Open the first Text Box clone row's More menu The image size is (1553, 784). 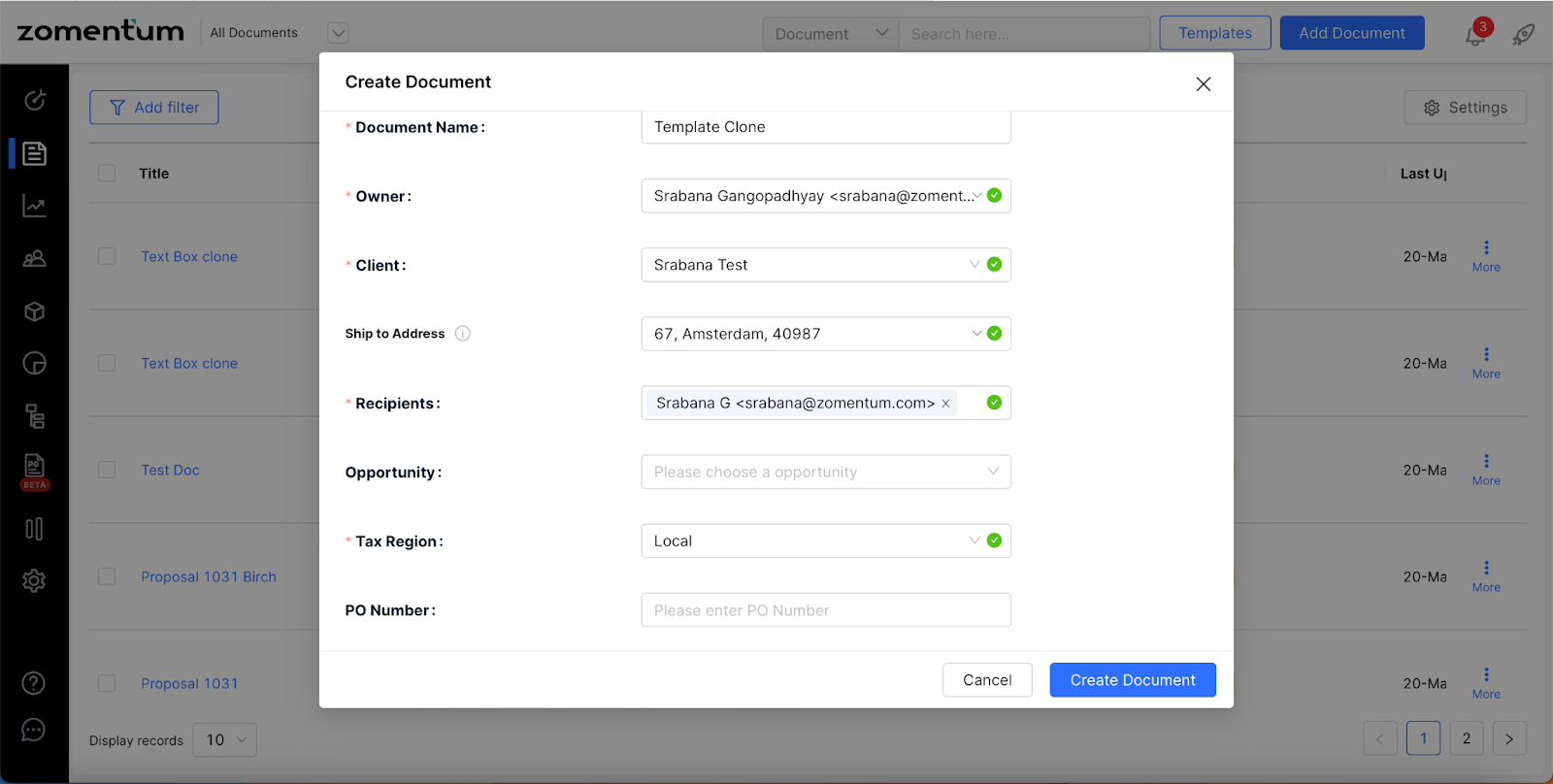coord(1486,256)
